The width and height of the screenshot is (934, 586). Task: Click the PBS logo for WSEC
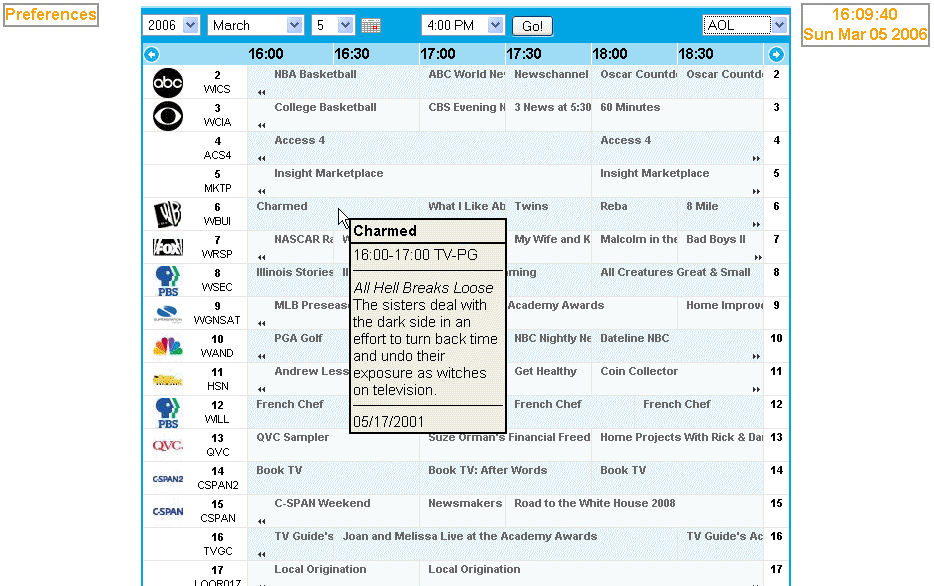(x=168, y=280)
